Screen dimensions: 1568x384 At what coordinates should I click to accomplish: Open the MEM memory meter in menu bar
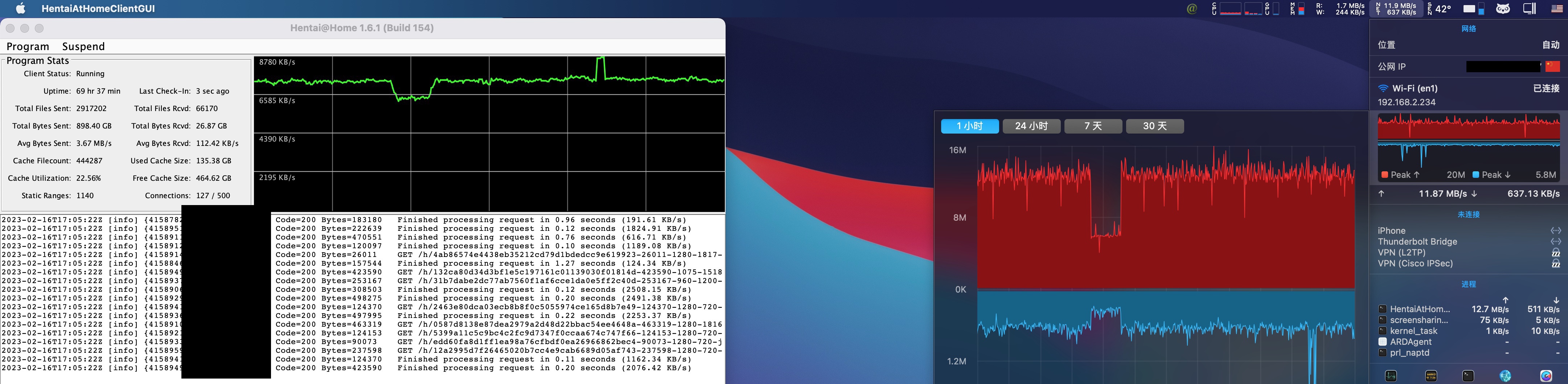coord(1298,8)
